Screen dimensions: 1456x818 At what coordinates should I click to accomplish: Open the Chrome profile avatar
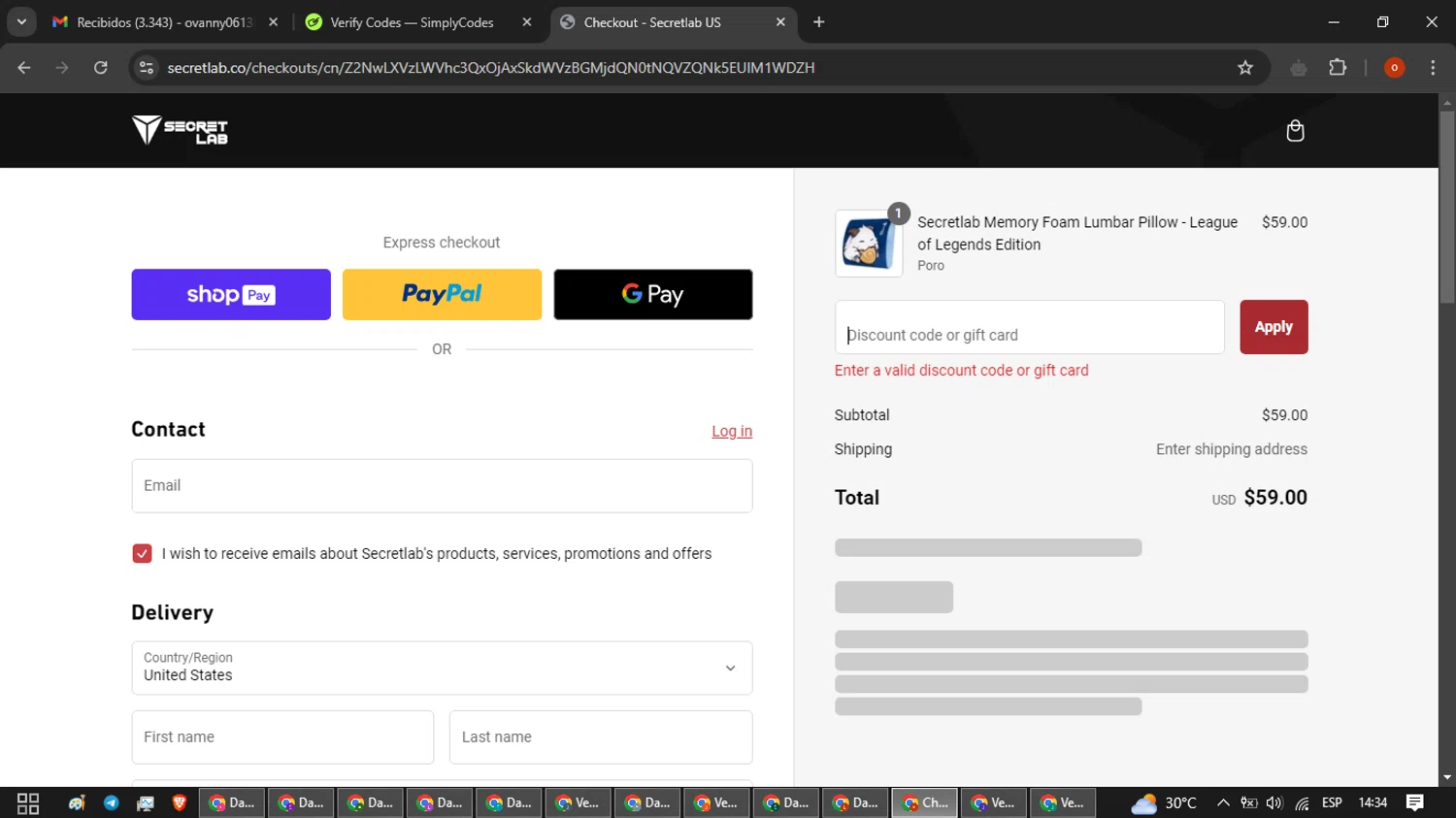pyautogui.click(x=1394, y=68)
